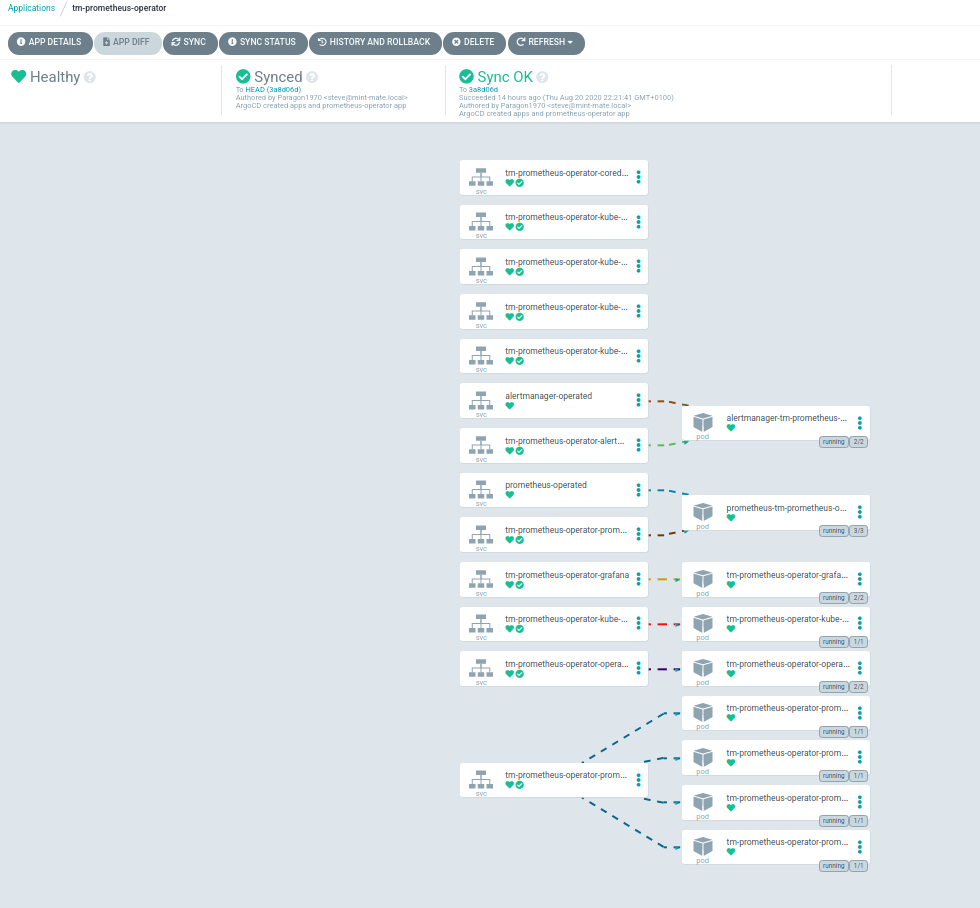Click the pod icon on the grafana pod card
Viewport: 980px width, 908px height.
(703, 578)
